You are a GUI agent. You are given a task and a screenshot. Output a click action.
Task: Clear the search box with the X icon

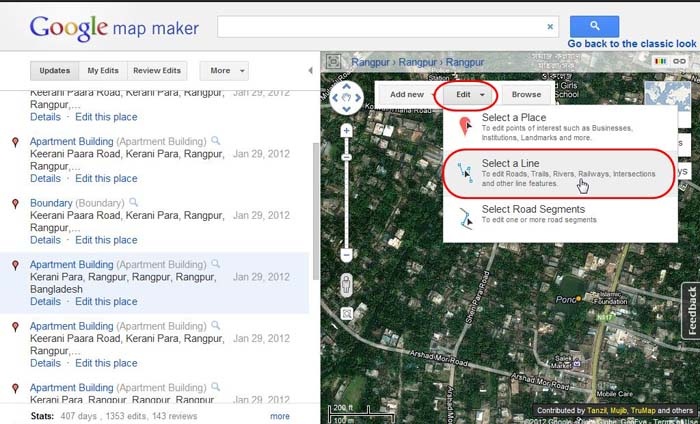click(x=550, y=27)
